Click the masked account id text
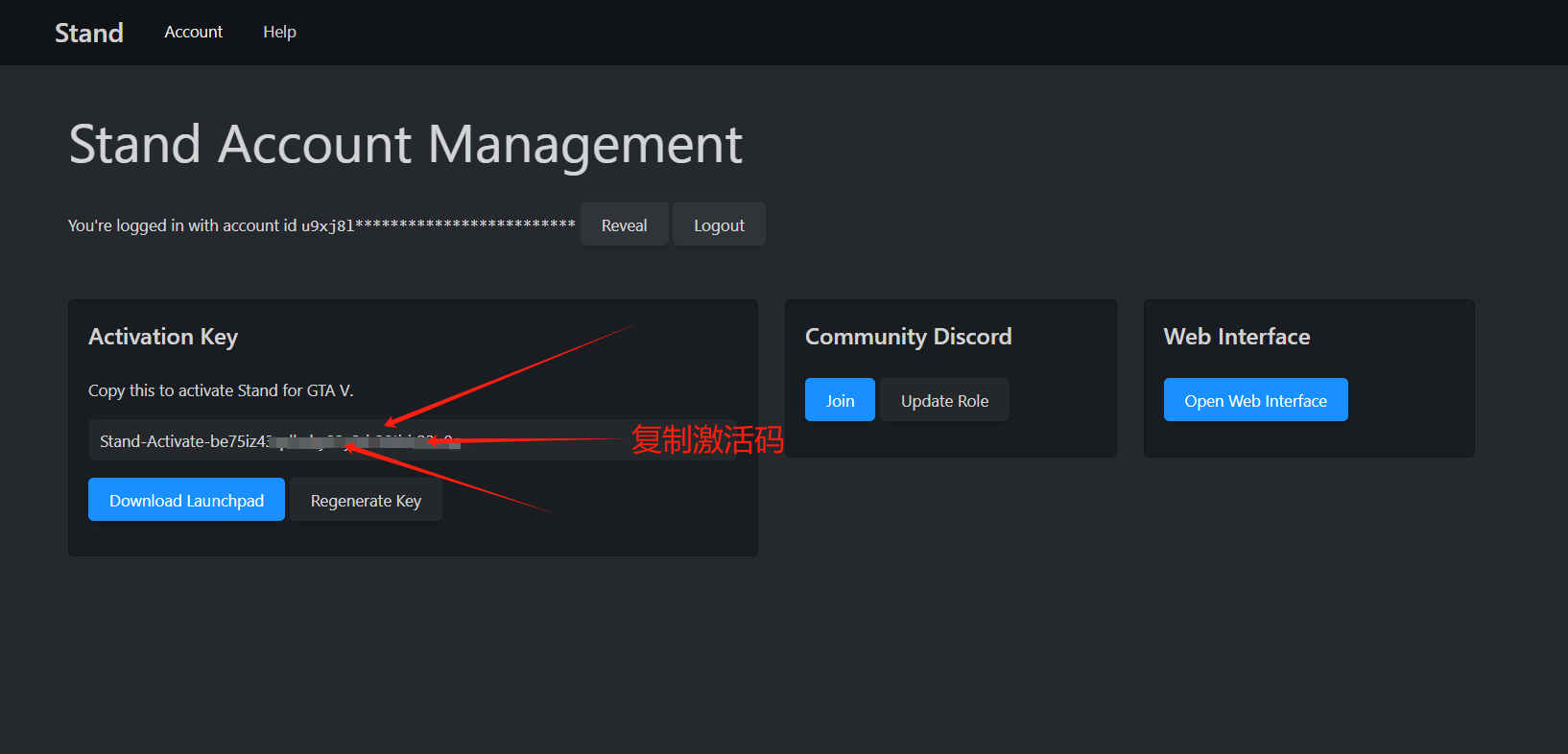The width and height of the screenshot is (1568, 754). [439, 225]
